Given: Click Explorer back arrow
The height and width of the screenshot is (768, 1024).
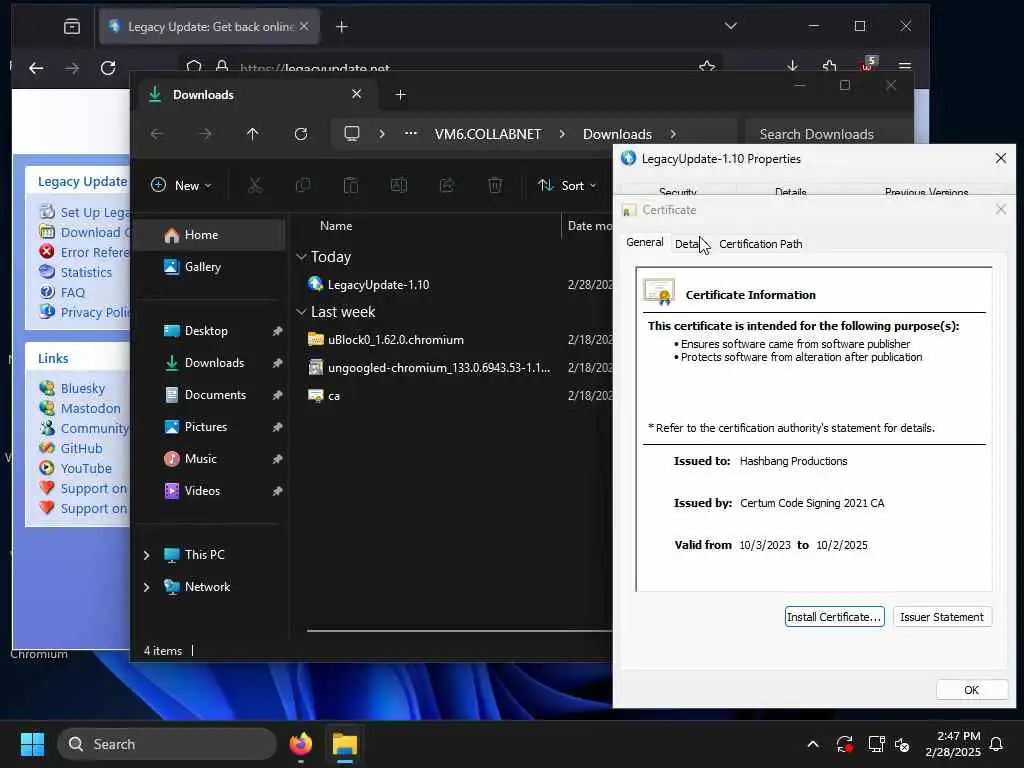Looking at the screenshot, I should click(157, 134).
